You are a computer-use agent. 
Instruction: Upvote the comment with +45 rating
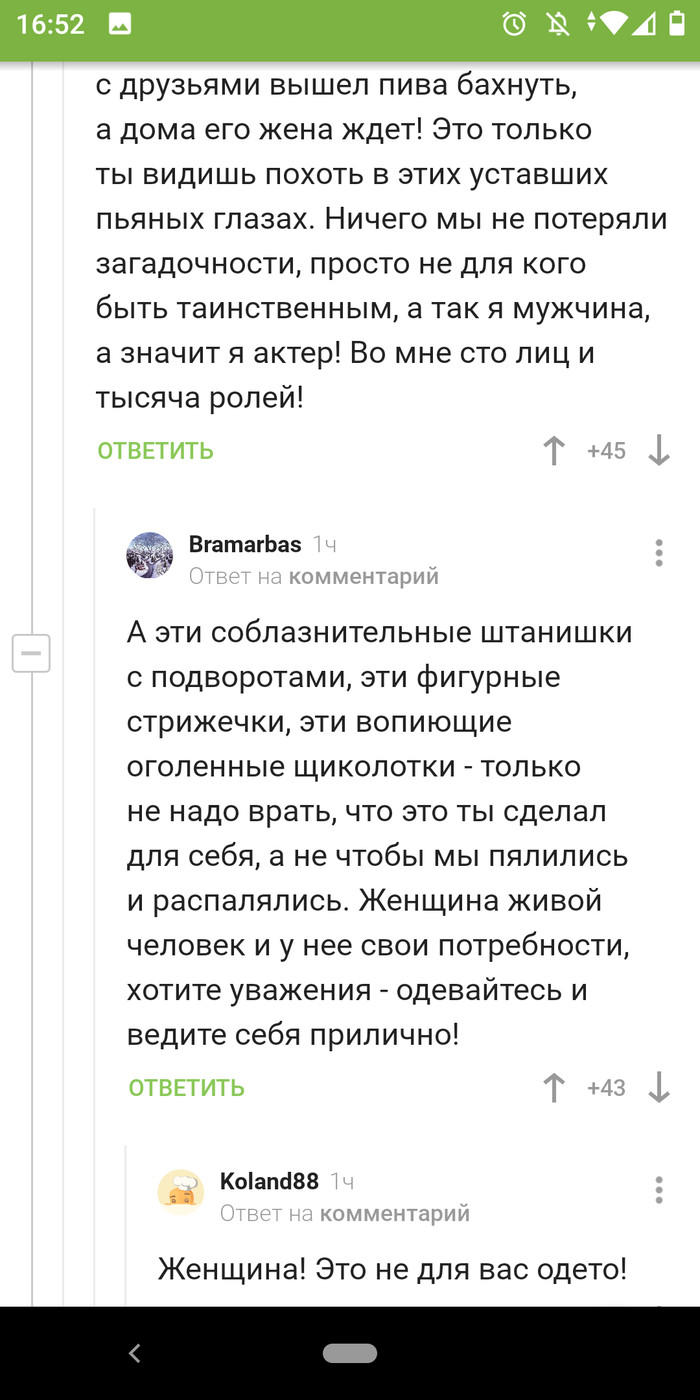pyautogui.click(x=554, y=451)
